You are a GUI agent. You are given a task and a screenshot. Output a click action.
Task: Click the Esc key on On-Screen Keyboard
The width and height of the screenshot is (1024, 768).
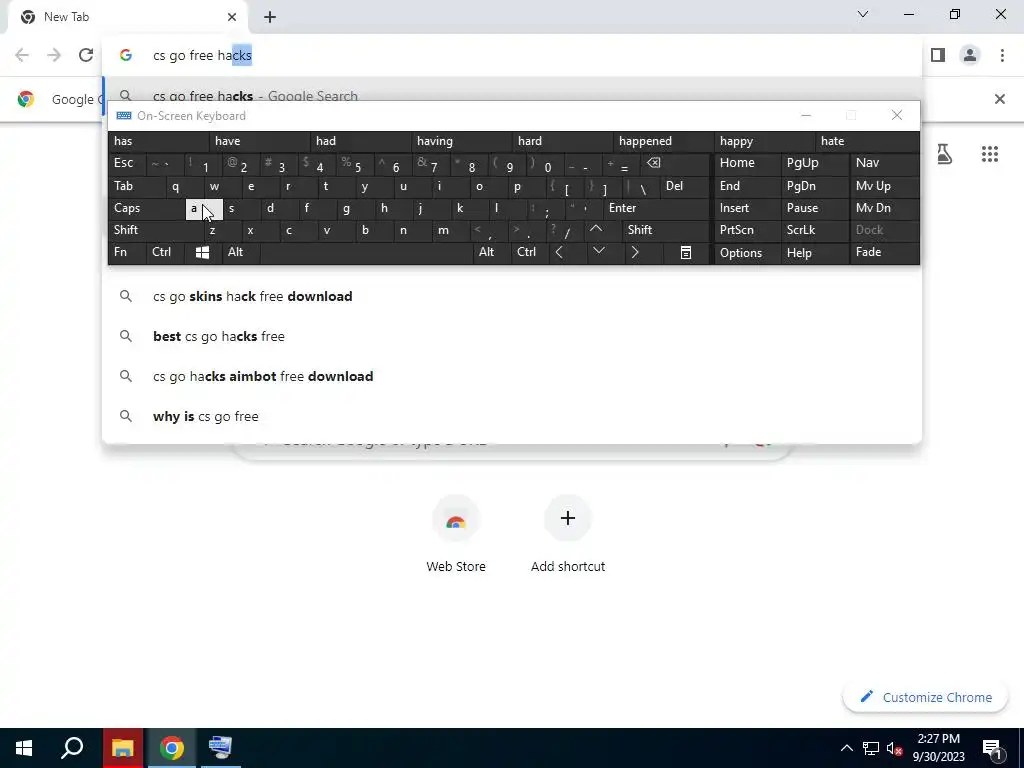pyautogui.click(x=127, y=163)
